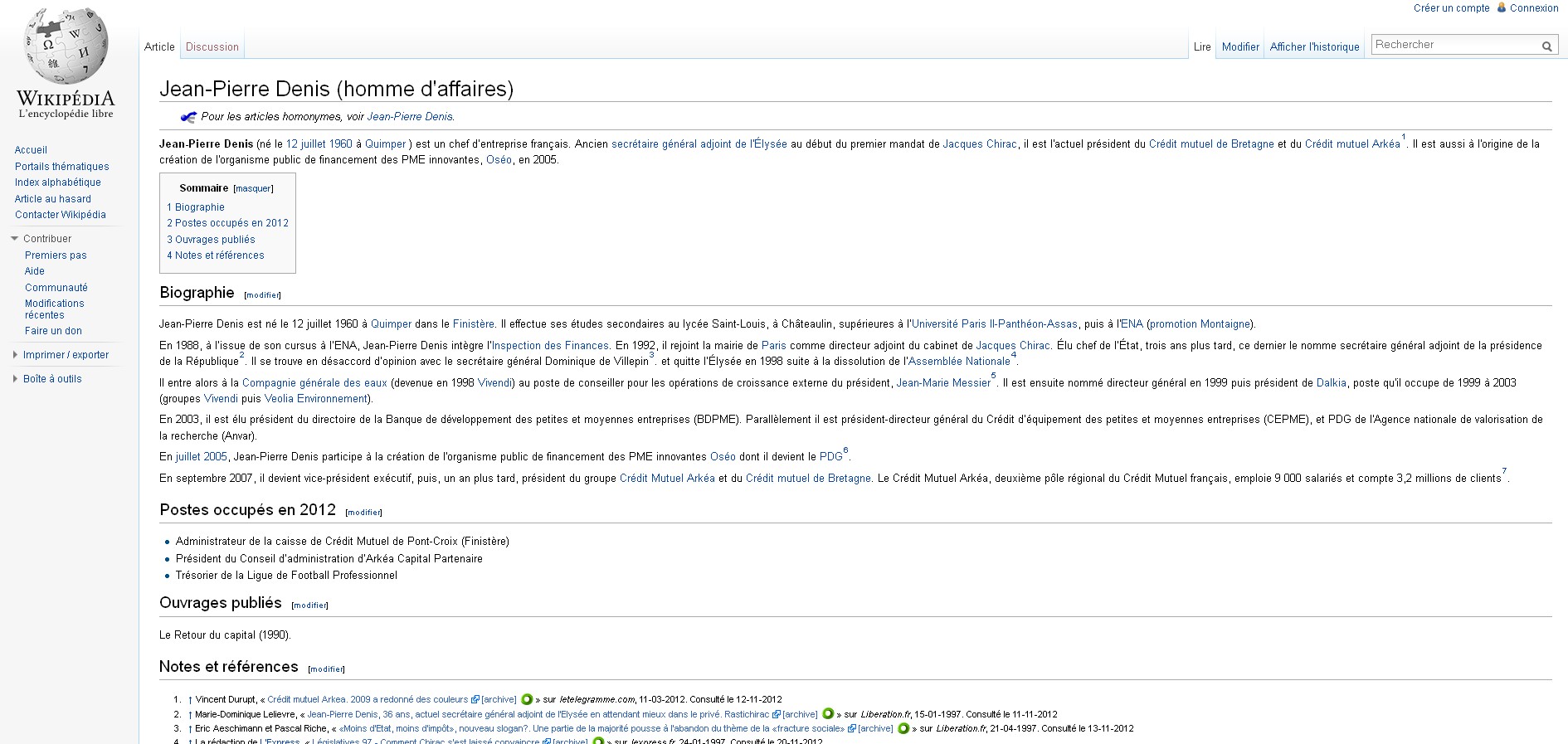Click the Connexion link
The image size is (1568, 744).
[x=1534, y=8]
